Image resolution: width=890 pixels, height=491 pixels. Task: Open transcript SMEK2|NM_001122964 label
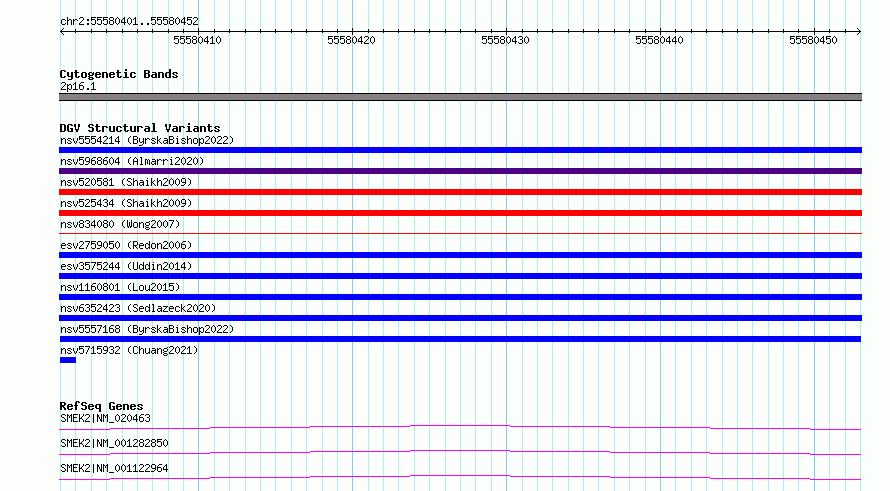pyautogui.click(x=114, y=468)
